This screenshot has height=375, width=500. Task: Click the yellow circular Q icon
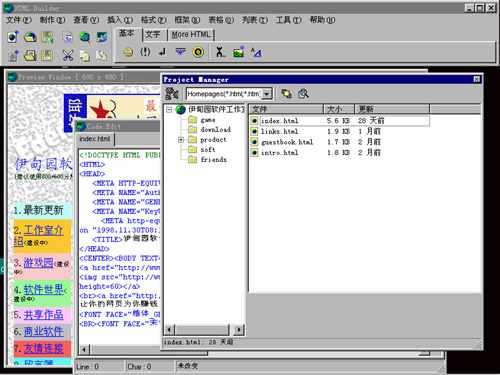pyautogui.click(x=198, y=52)
